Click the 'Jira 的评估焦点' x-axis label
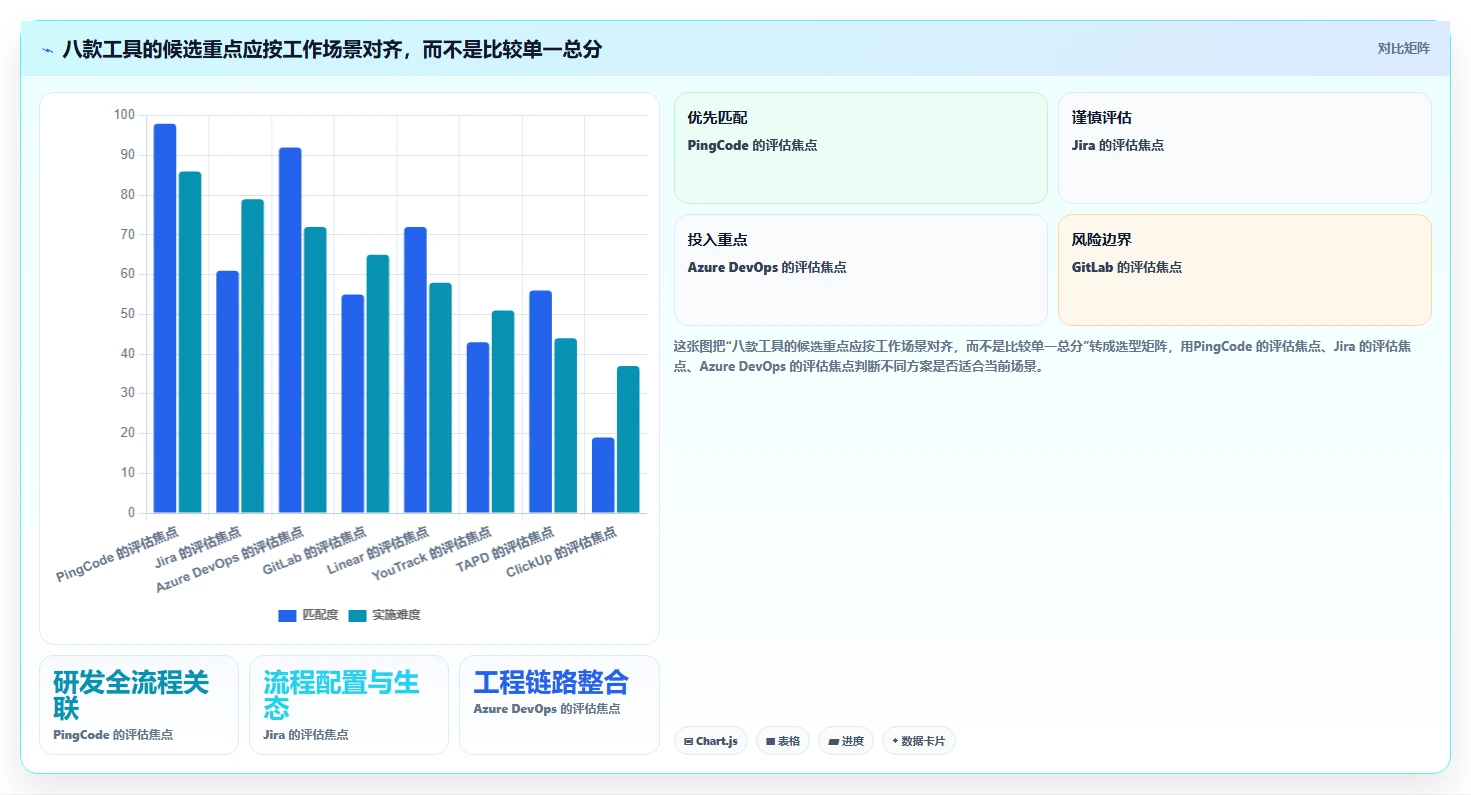 198,546
